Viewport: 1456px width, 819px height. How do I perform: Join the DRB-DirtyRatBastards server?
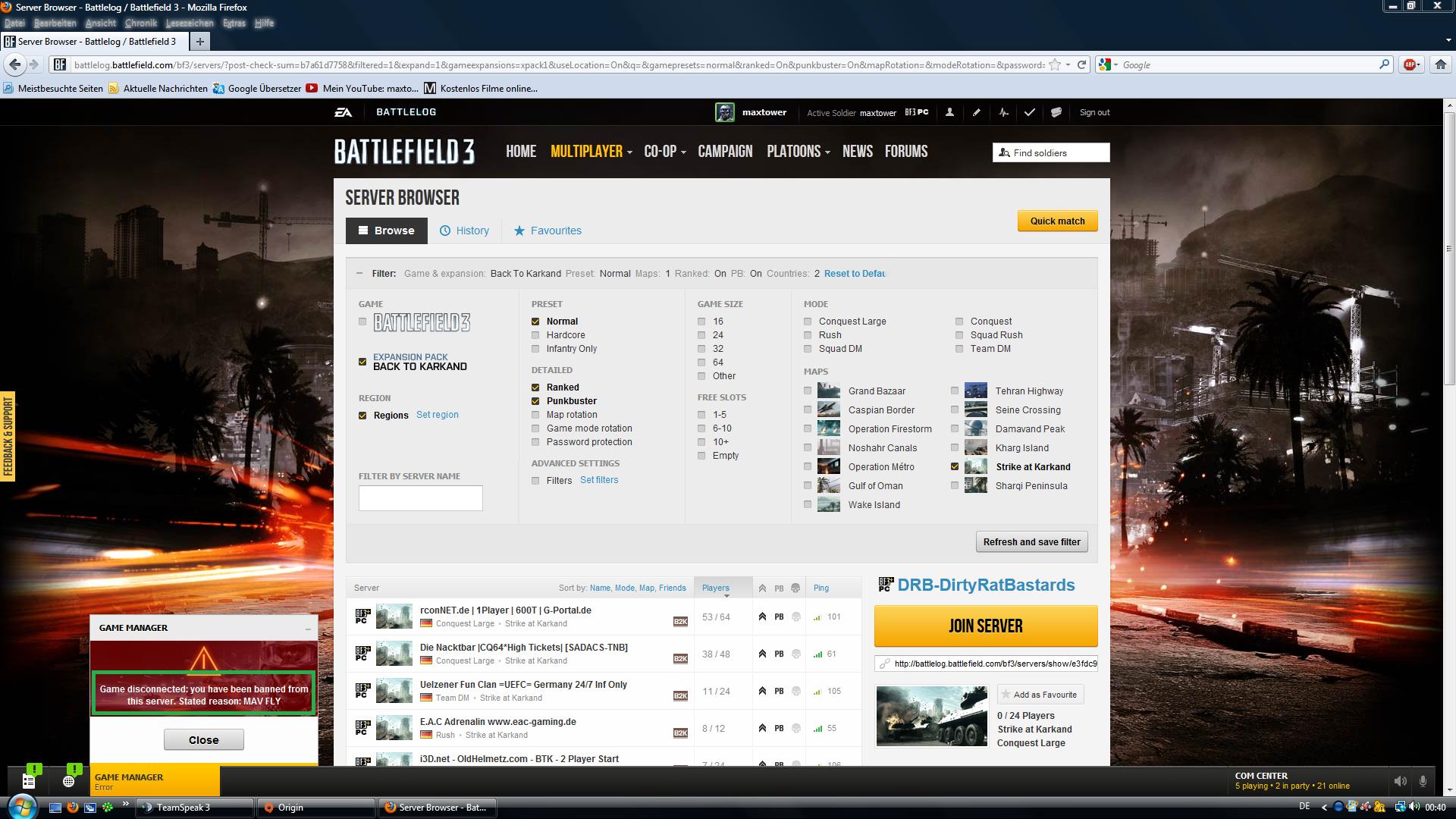985,626
